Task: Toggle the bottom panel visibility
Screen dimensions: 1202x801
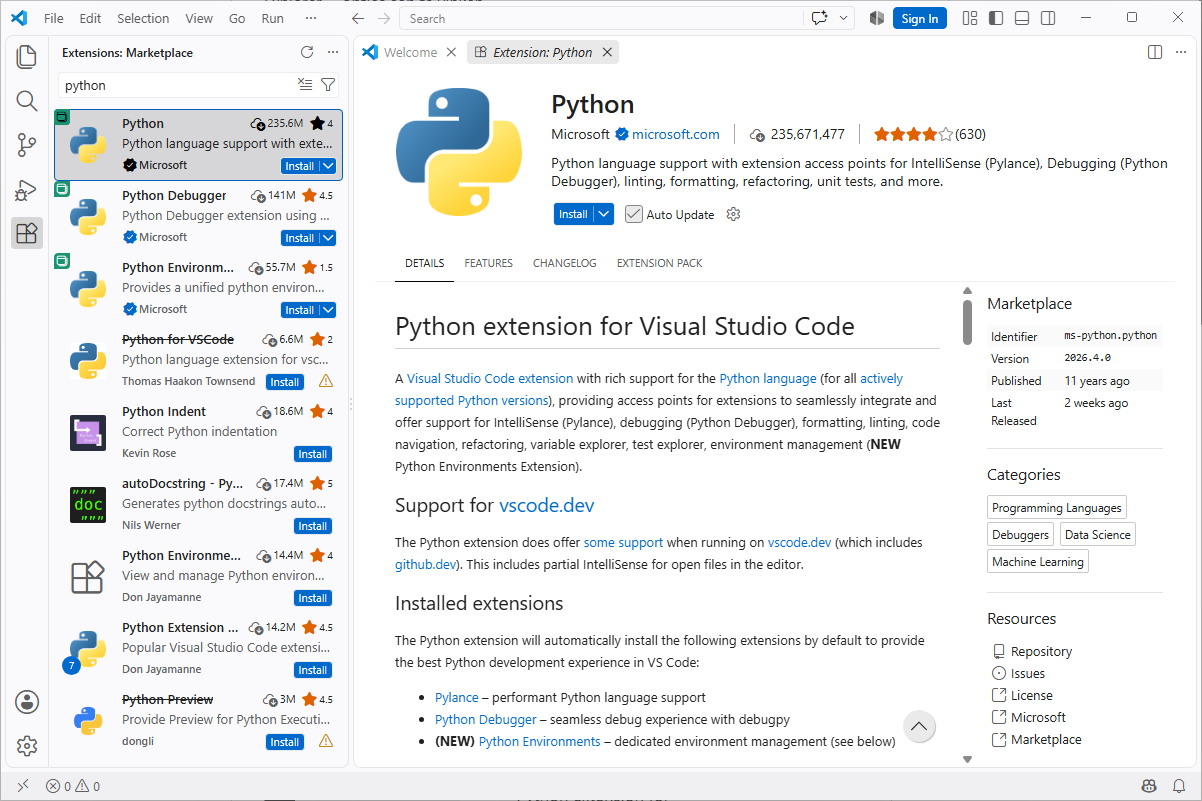Action: tap(1022, 18)
